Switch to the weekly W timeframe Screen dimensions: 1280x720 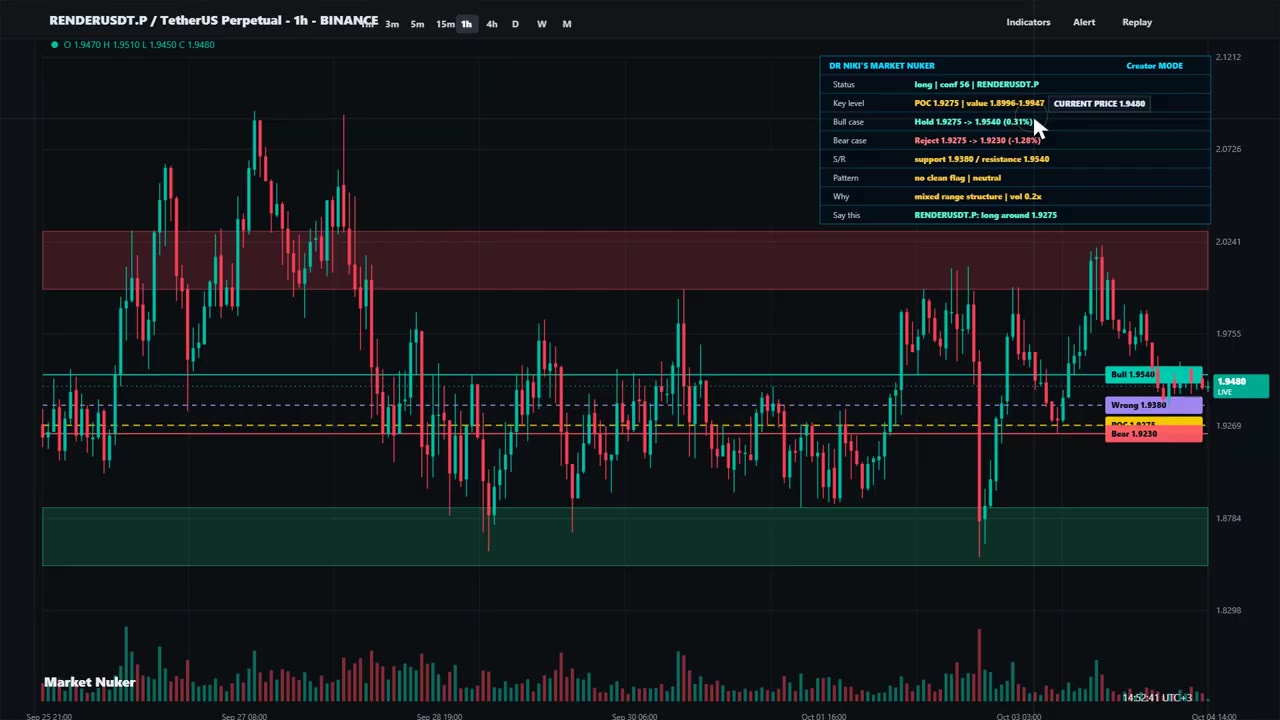coord(541,24)
